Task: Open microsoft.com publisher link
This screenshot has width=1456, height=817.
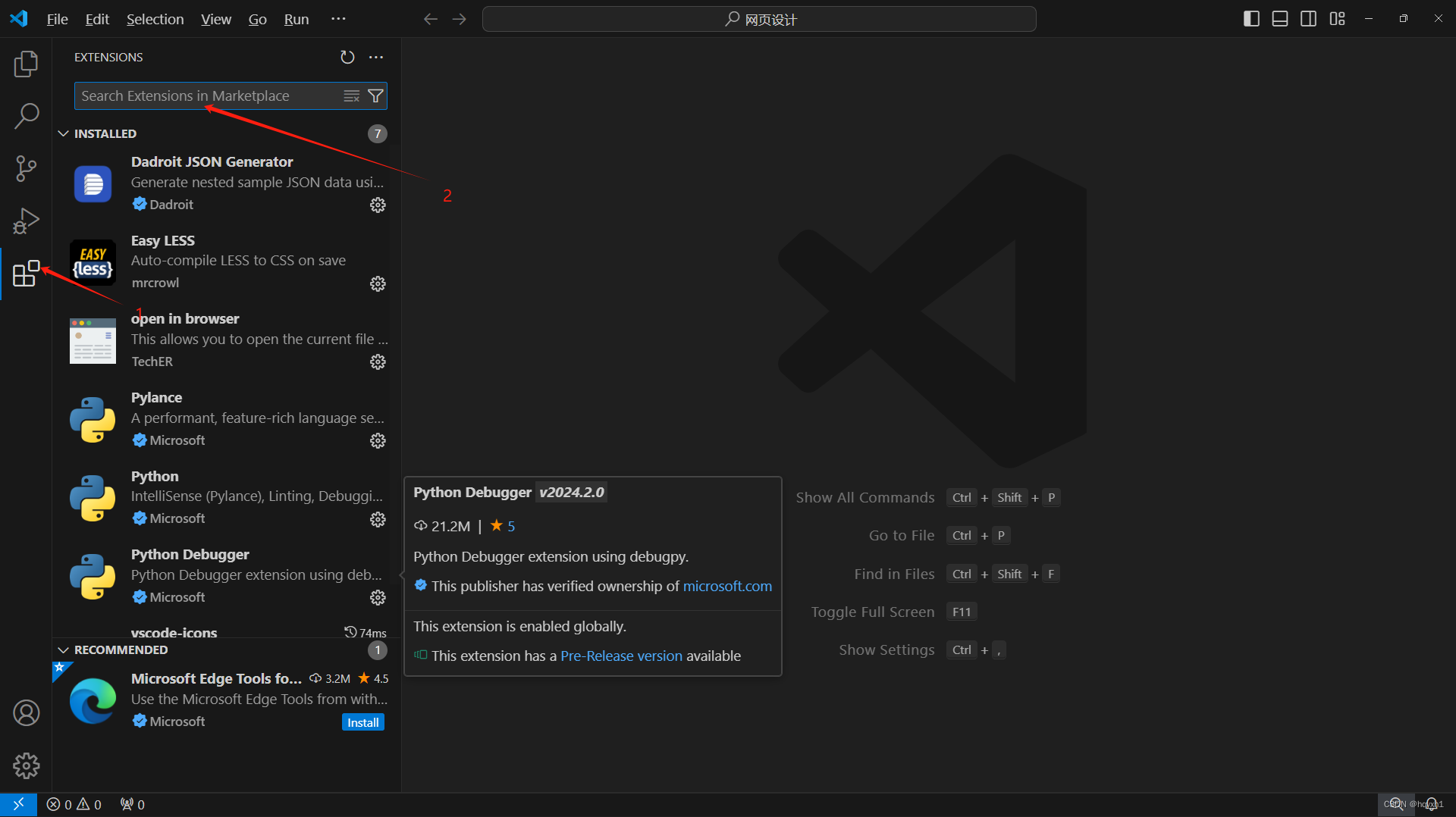Action: pos(727,587)
